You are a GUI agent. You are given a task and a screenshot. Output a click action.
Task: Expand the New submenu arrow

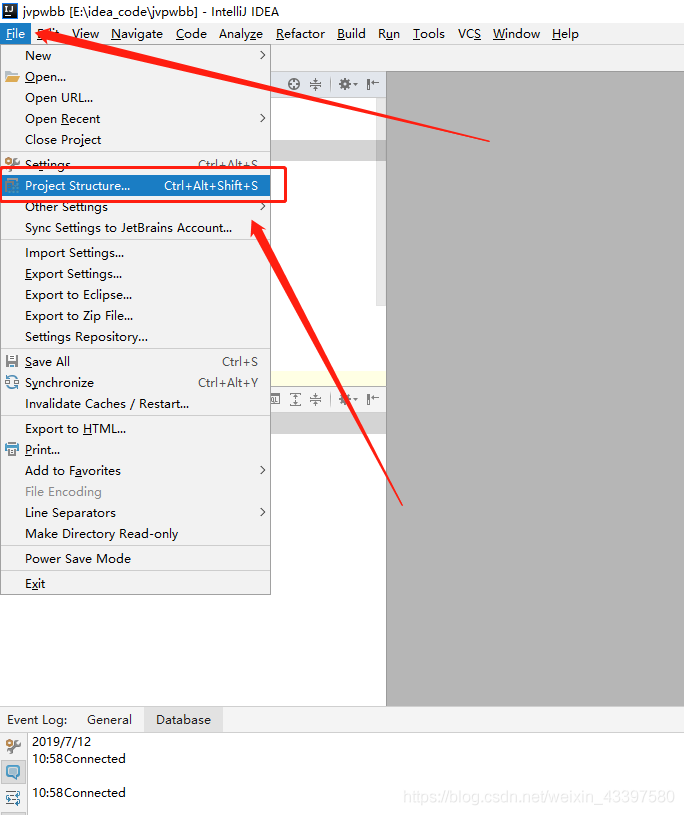coord(262,55)
